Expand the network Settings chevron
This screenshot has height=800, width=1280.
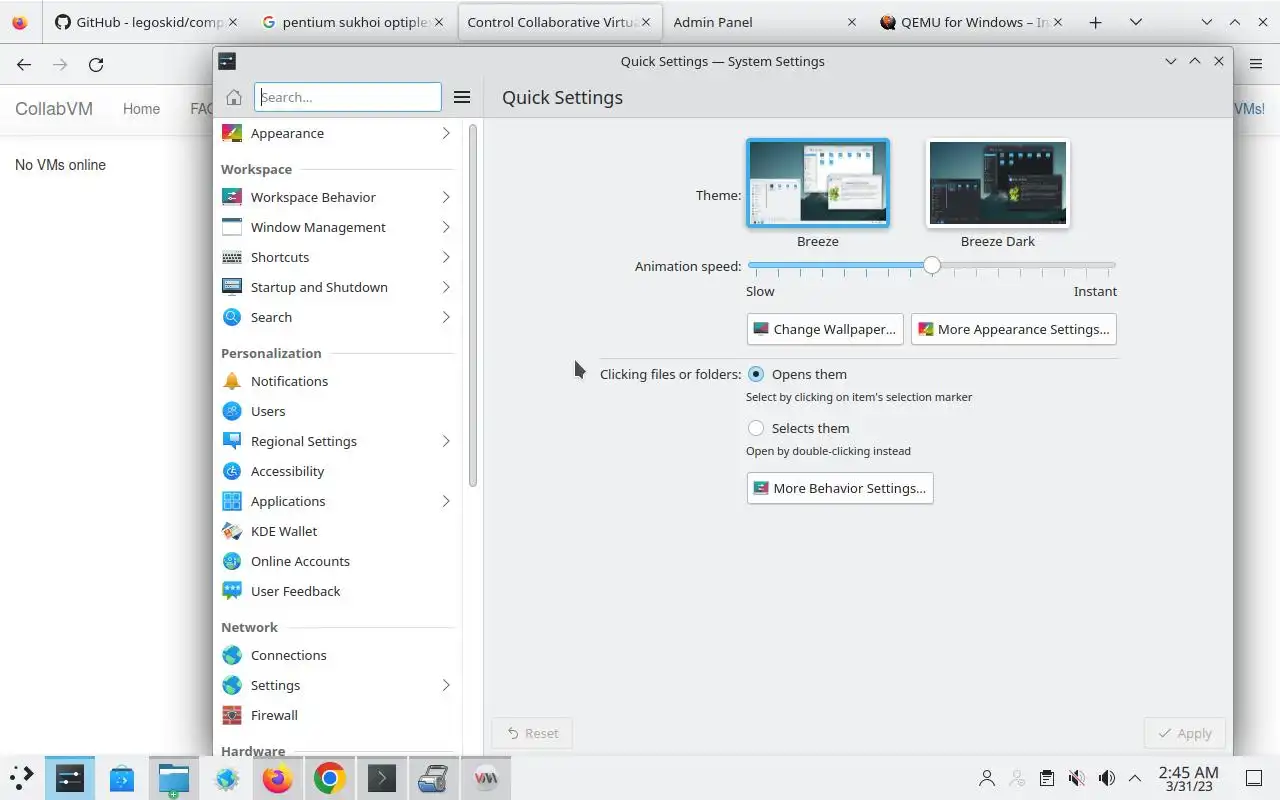pos(446,685)
